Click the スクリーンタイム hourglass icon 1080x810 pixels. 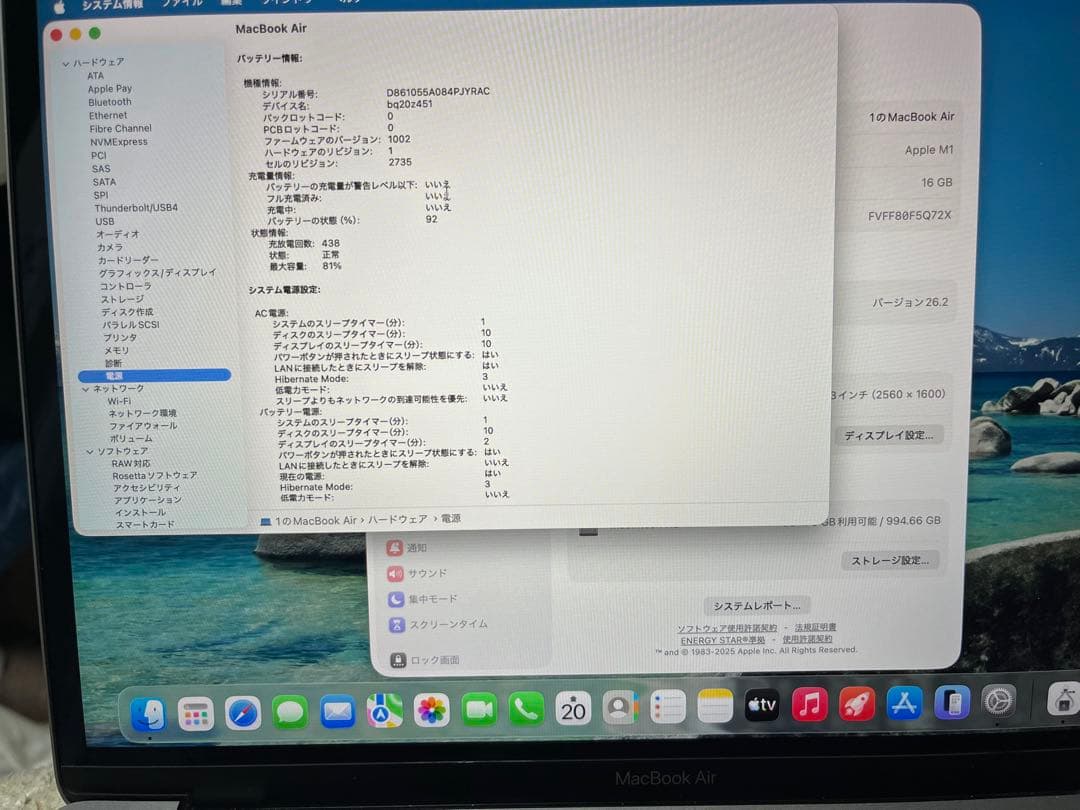[x=397, y=625]
